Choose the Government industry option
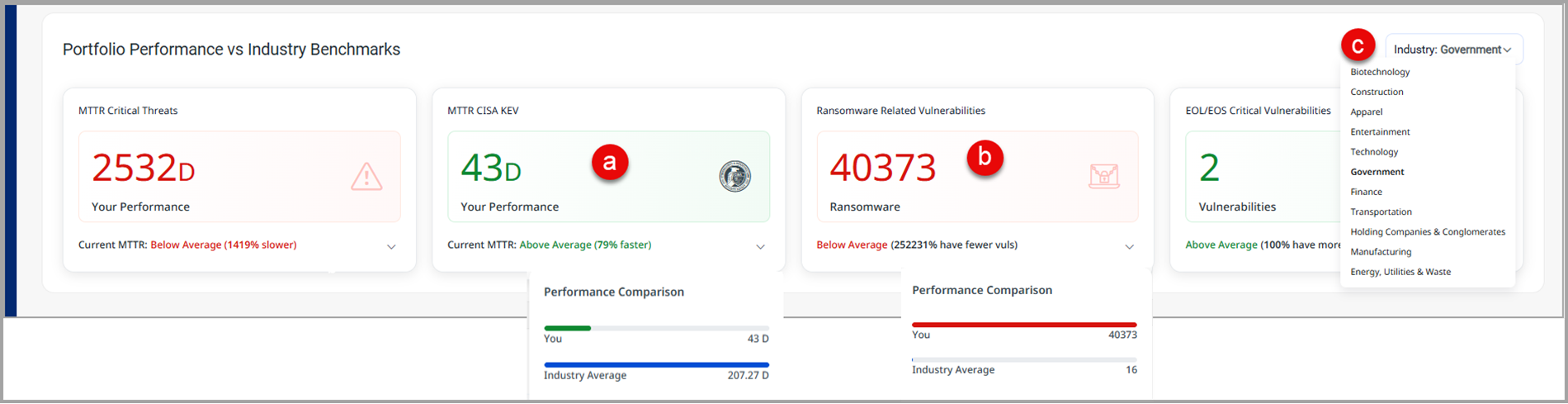This screenshot has width=1568, height=404. (1377, 172)
